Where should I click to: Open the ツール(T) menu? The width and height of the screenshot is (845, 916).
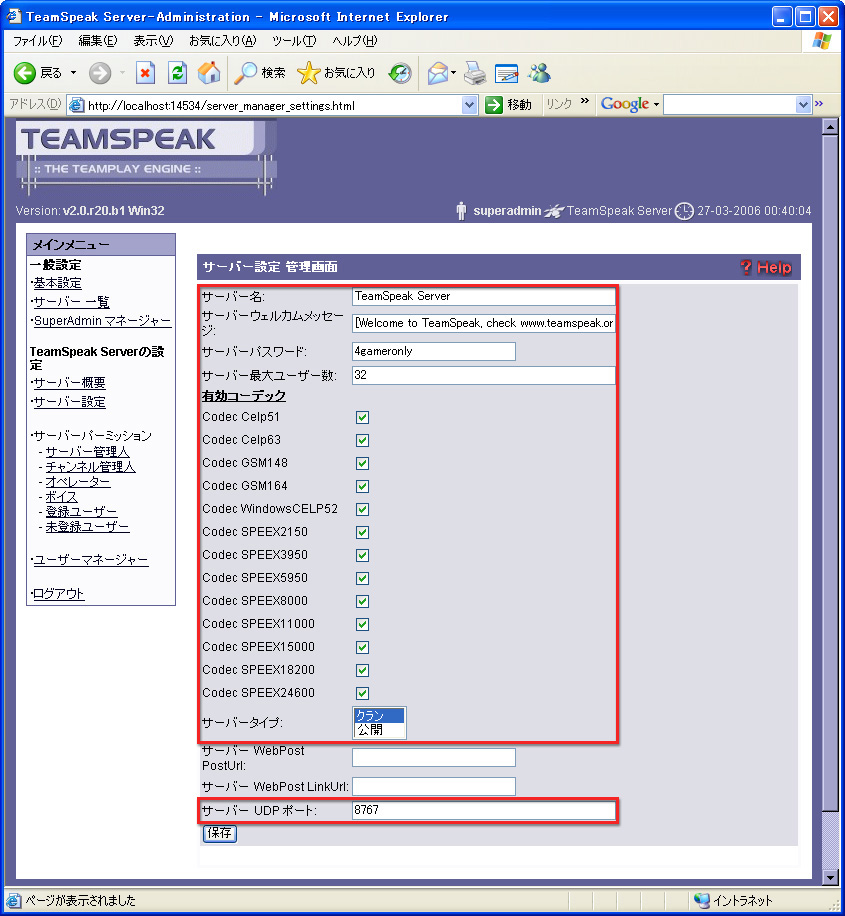point(293,41)
